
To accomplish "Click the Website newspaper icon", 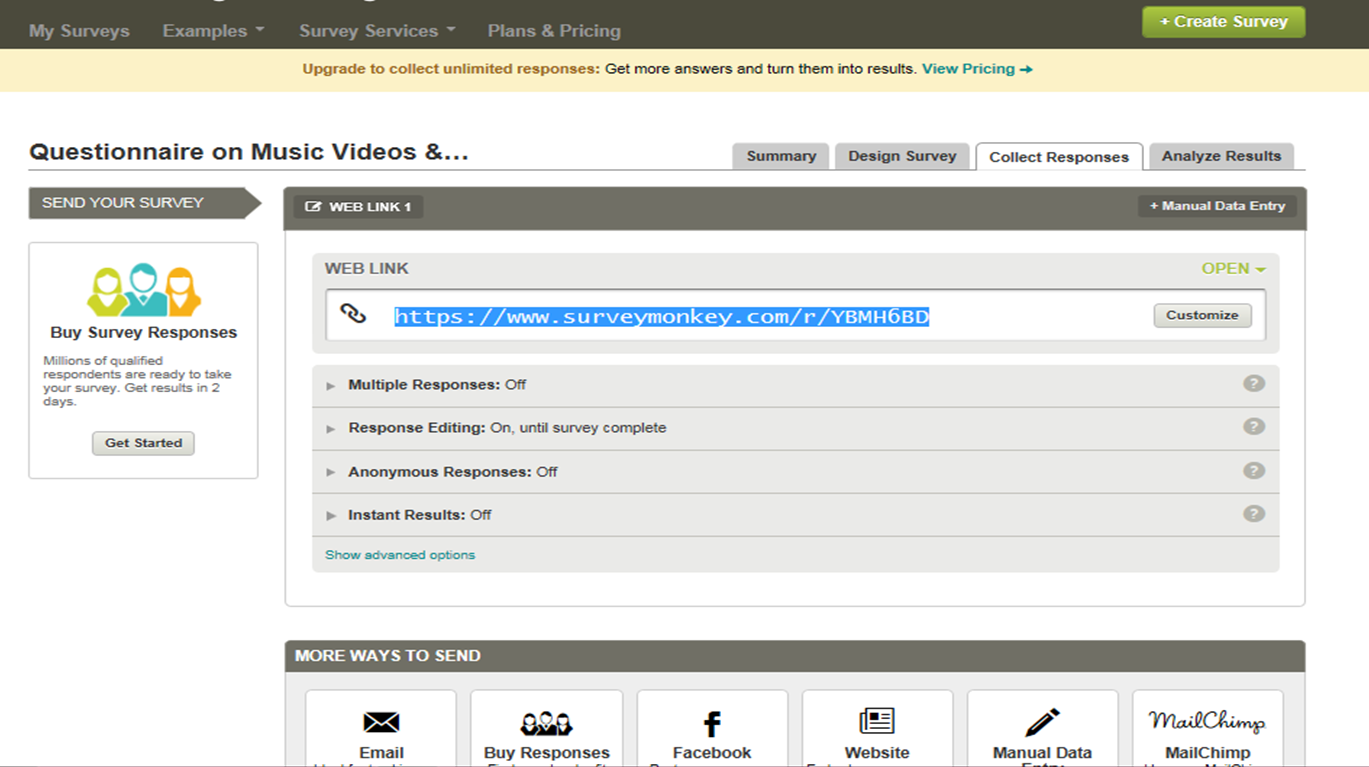I will (x=877, y=721).
